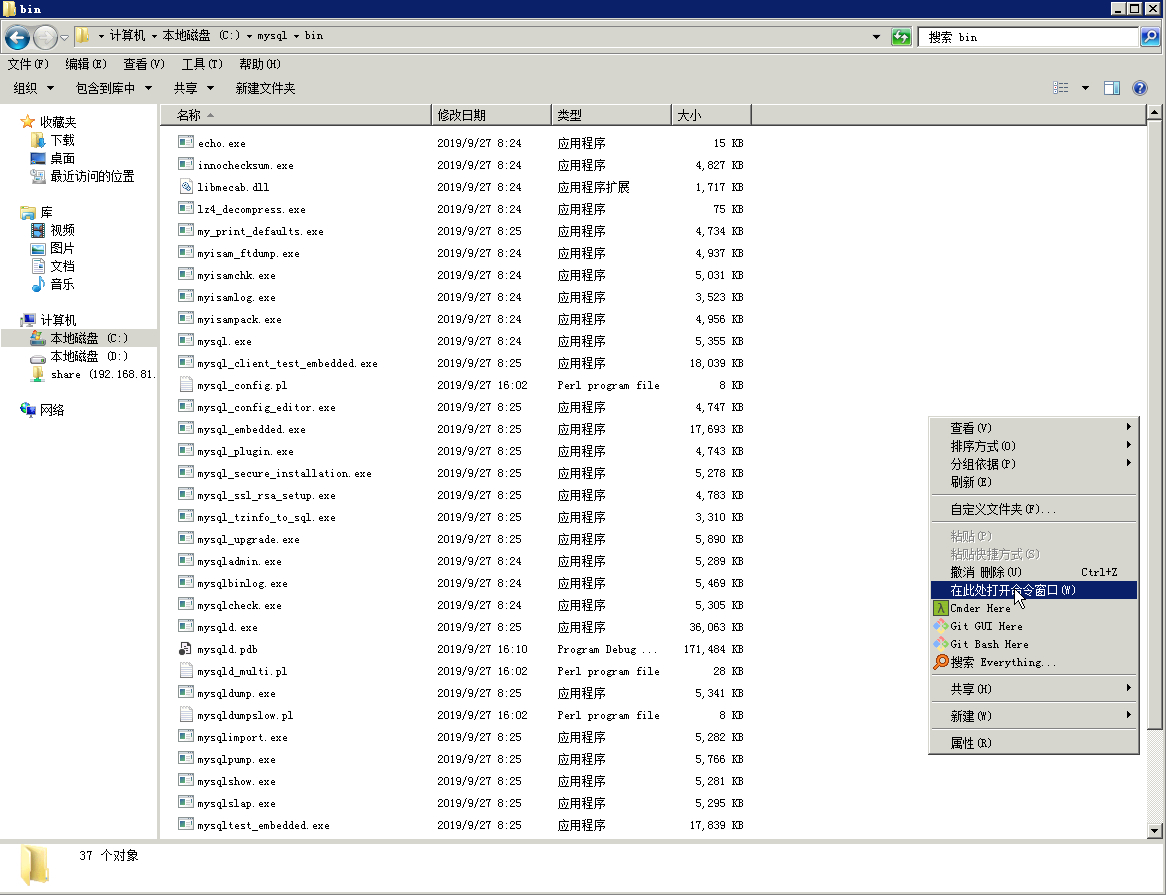This screenshot has width=1166, height=895.
Task: Select 属性(R) in the context menu
Action: [1034, 743]
